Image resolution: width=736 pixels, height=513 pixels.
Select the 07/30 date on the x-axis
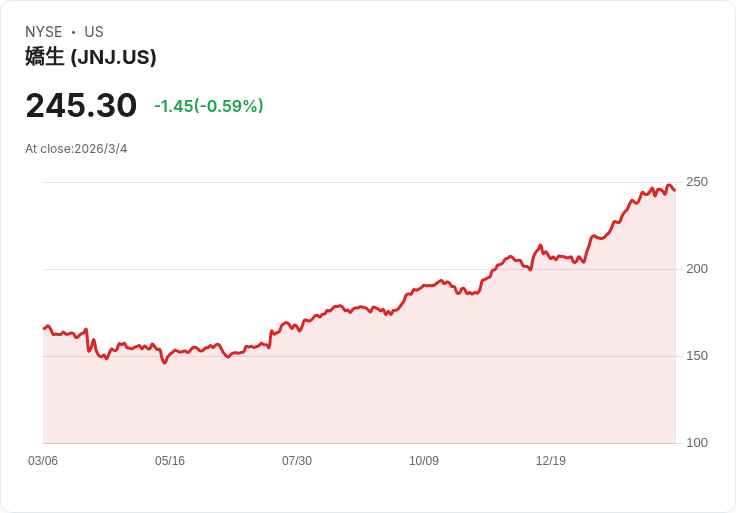[297, 461]
